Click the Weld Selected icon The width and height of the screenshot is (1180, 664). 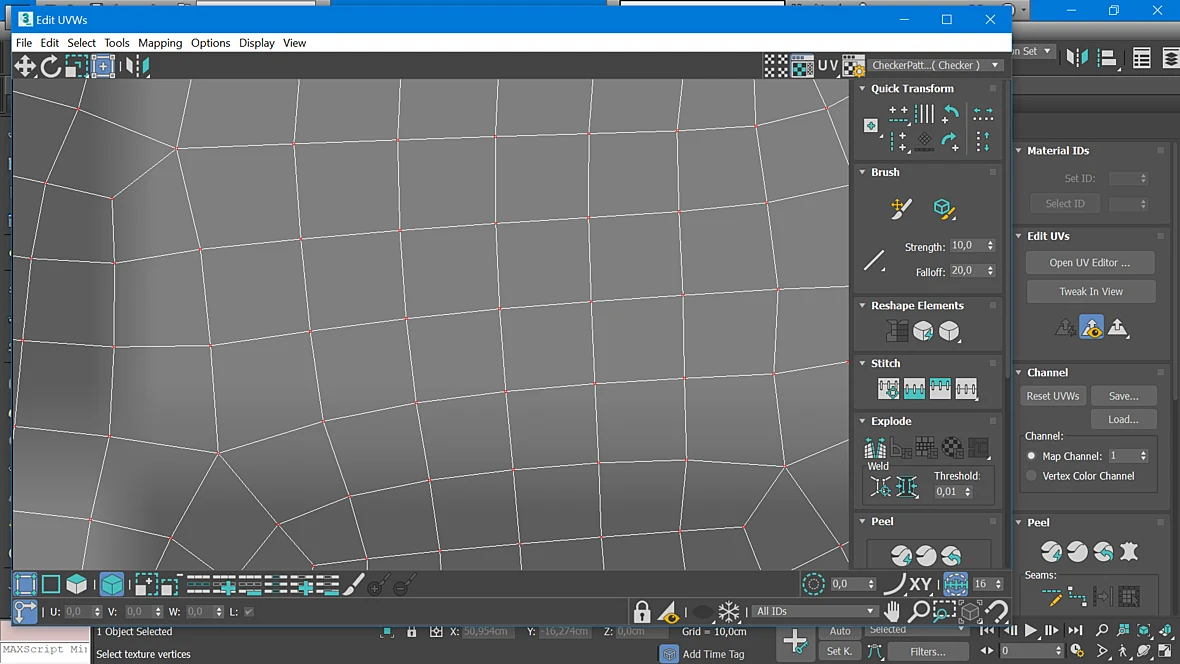906,487
